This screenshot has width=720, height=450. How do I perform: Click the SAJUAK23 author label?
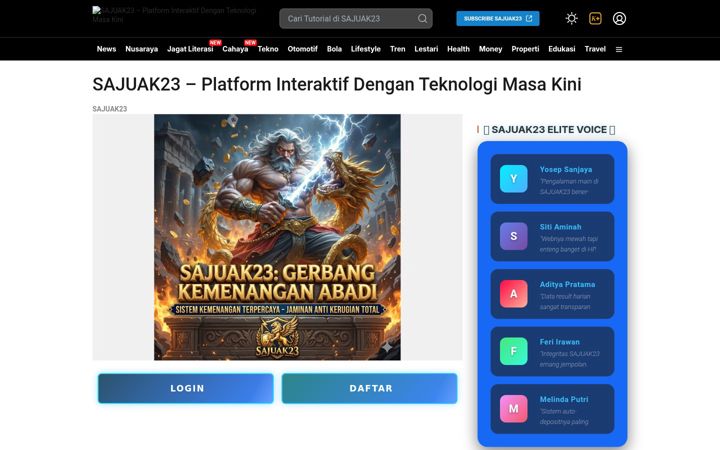pos(110,109)
